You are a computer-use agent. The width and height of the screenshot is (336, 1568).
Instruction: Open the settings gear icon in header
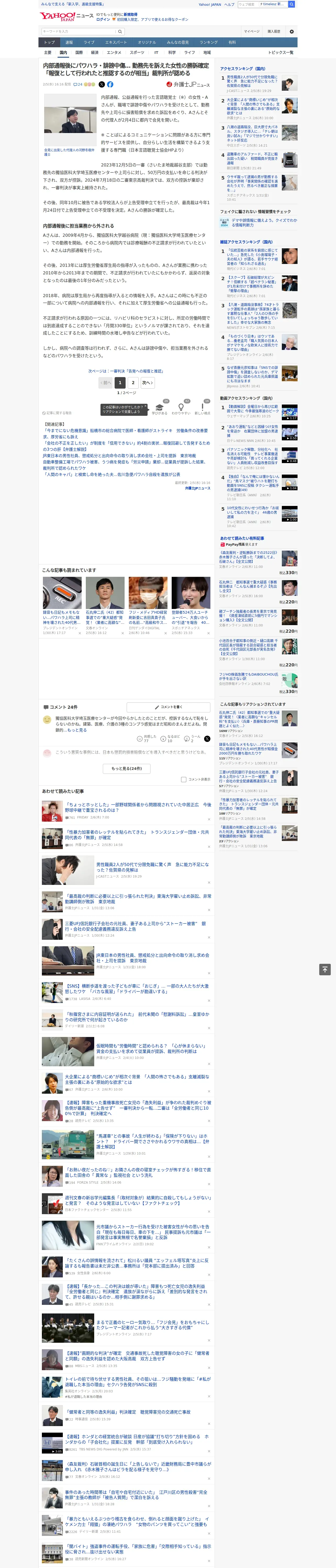pos(292,31)
